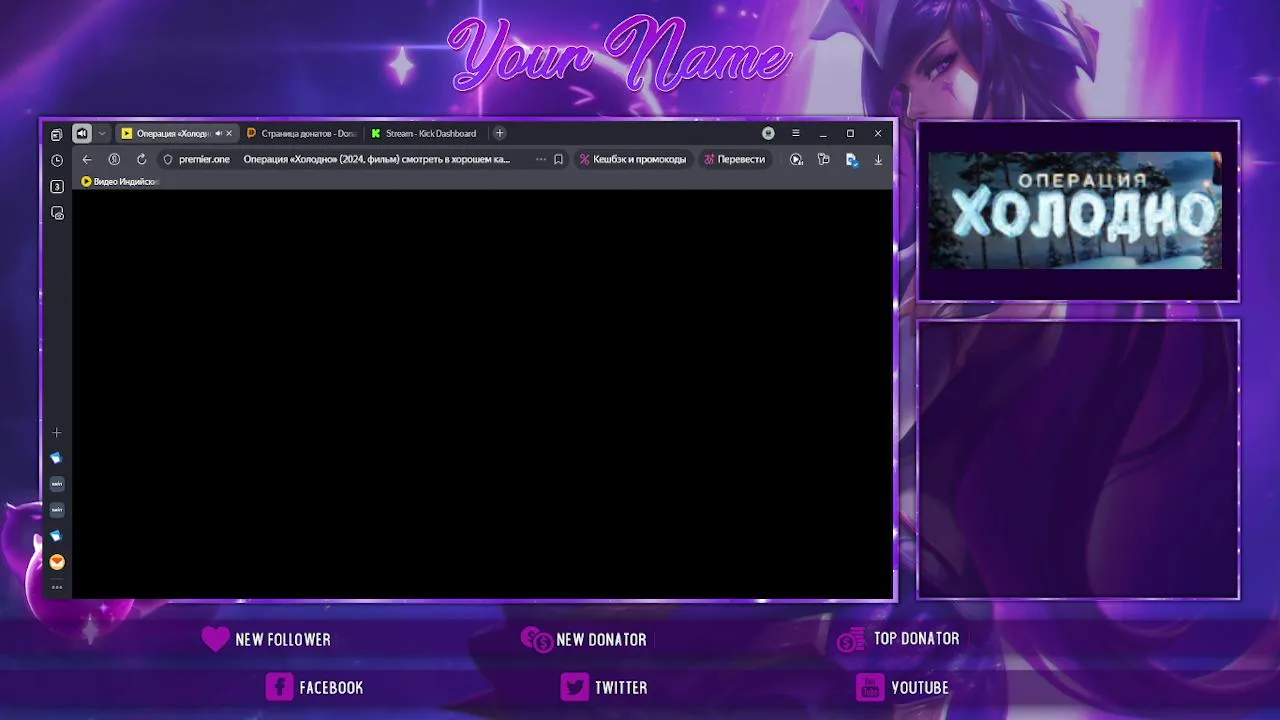Open the History clock icon in browser sidebar
Viewport: 1280px width, 720px height.
[57, 160]
